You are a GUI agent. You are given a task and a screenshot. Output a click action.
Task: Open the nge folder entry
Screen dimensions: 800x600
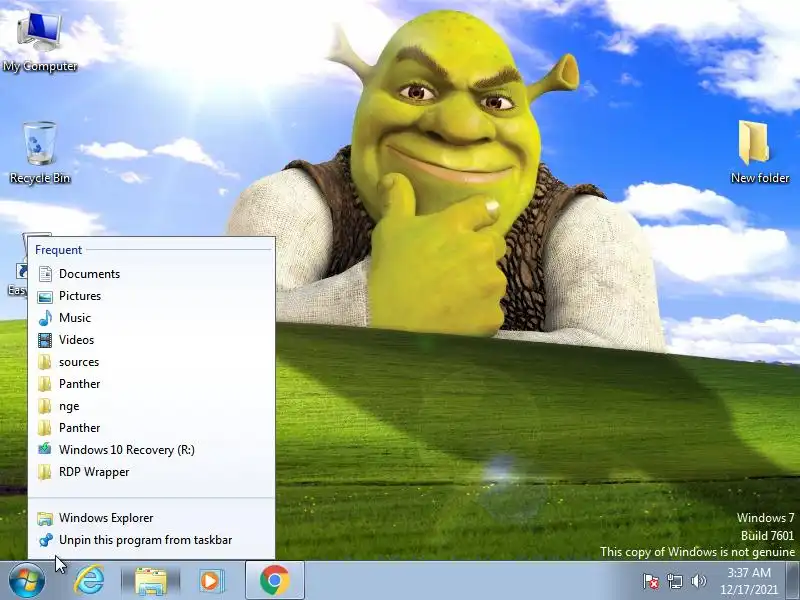[x=152, y=406]
